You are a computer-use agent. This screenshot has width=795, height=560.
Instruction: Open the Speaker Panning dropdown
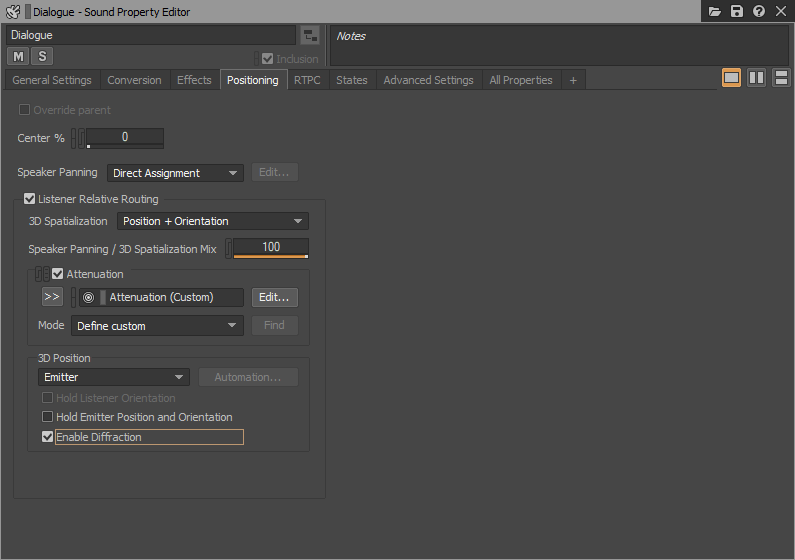(x=175, y=173)
